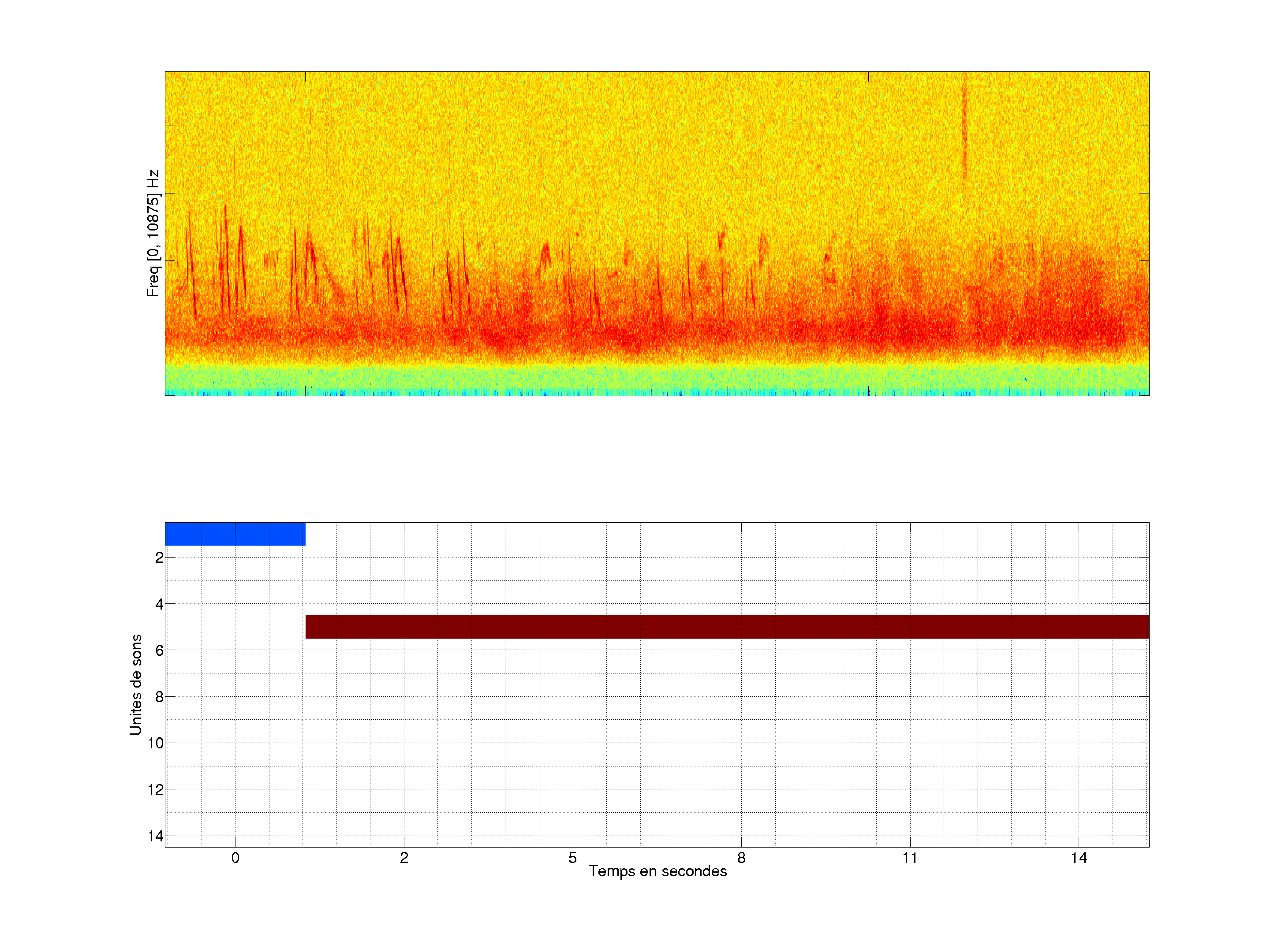Image resolution: width=1270 pixels, height=952 pixels.
Task: Click the 'Unites de sons' axis label
Action: point(135,684)
